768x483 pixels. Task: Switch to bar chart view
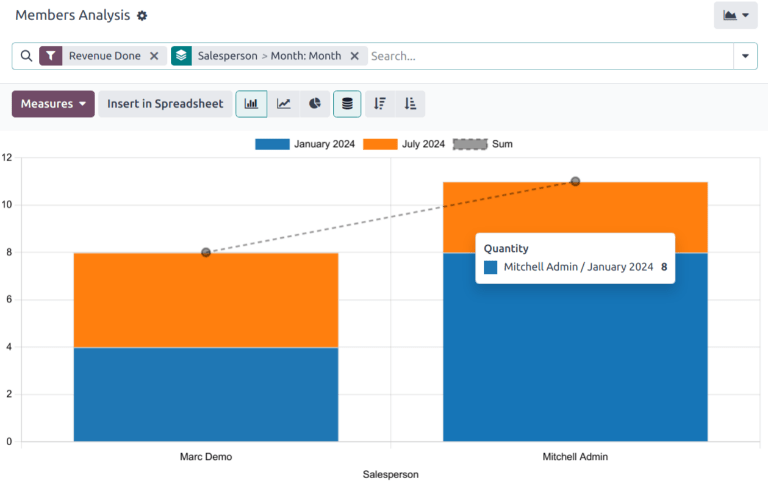(x=251, y=104)
